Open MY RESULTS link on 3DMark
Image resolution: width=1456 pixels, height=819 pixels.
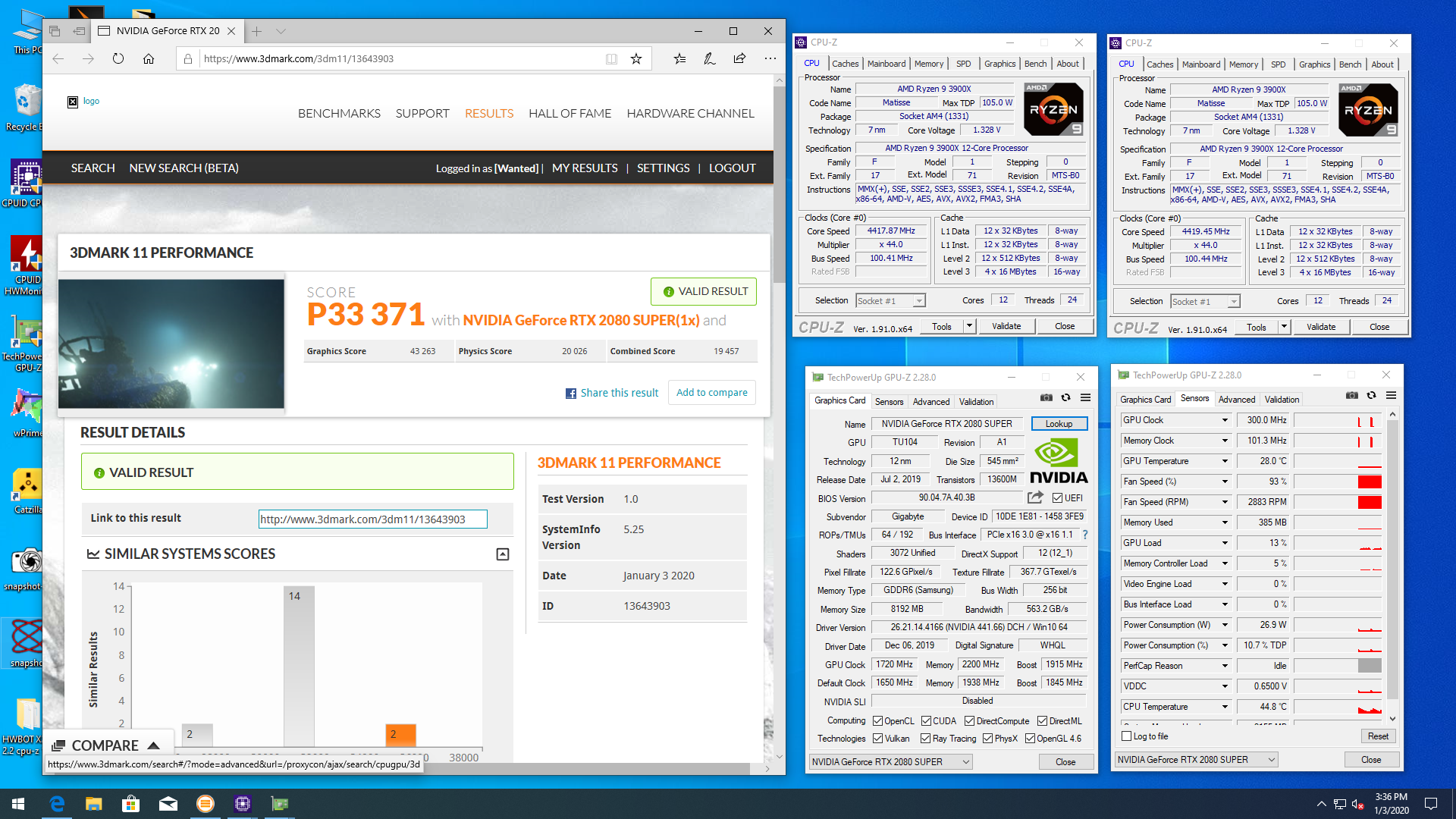point(585,168)
